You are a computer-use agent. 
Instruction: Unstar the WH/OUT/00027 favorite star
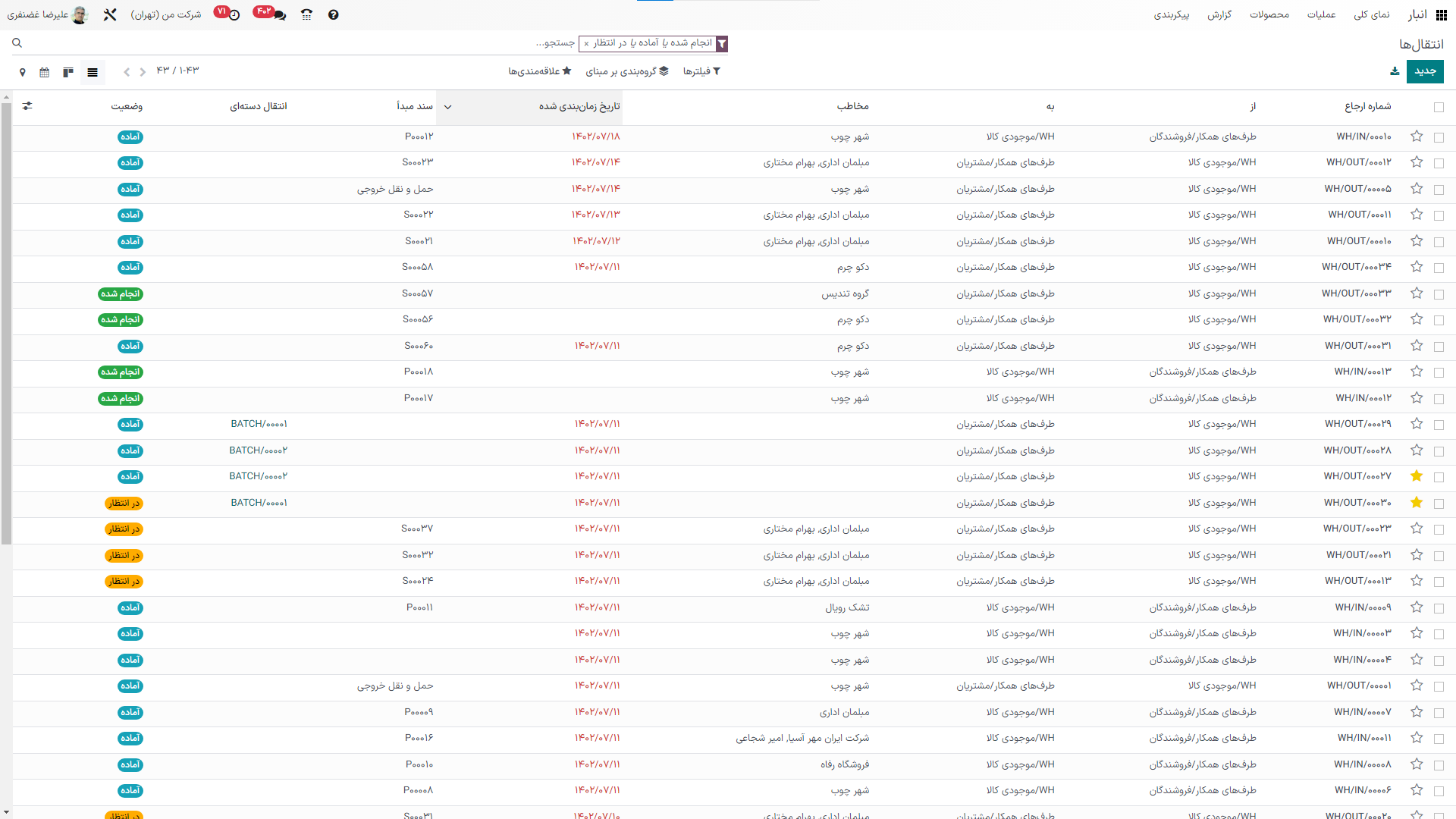pyautogui.click(x=1416, y=476)
